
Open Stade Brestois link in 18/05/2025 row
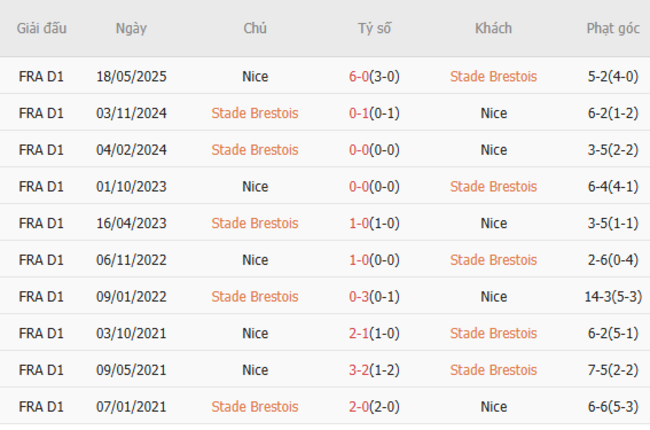pos(493,76)
